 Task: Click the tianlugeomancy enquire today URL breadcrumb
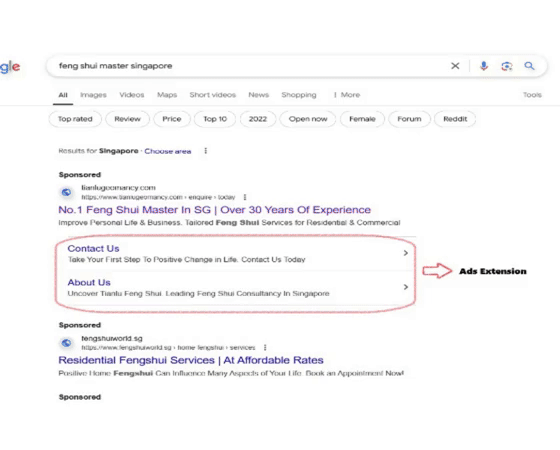pyautogui.click(x=158, y=197)
